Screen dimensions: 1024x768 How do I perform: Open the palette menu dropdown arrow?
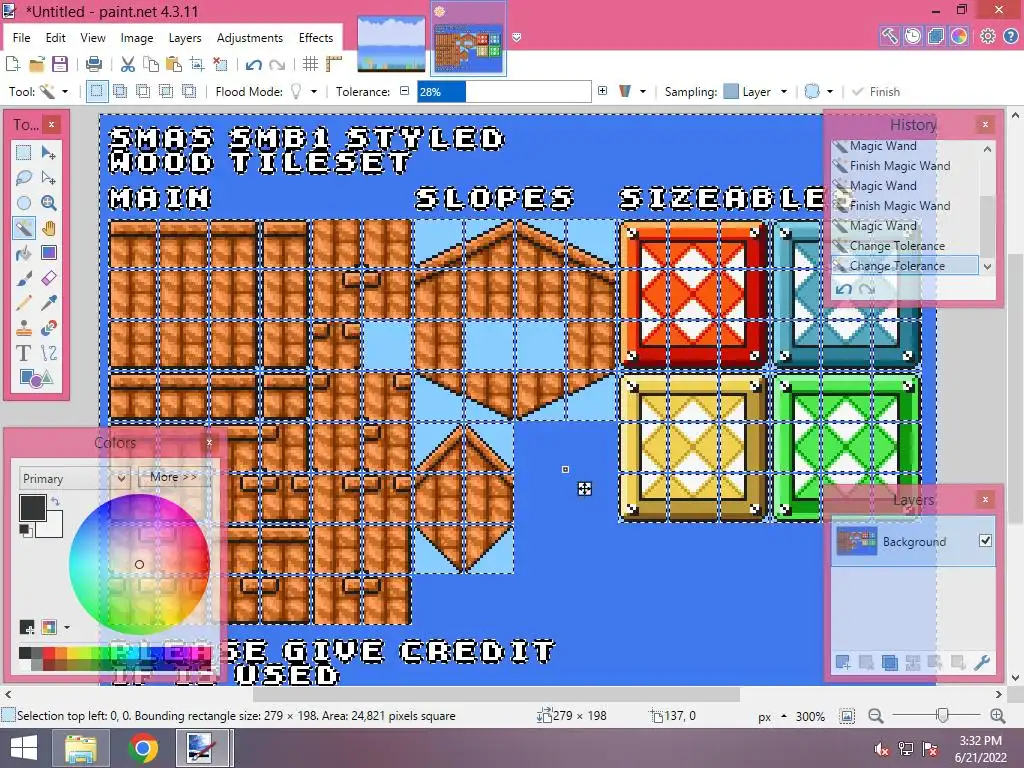pyautogui.click(x=67, y=628)
